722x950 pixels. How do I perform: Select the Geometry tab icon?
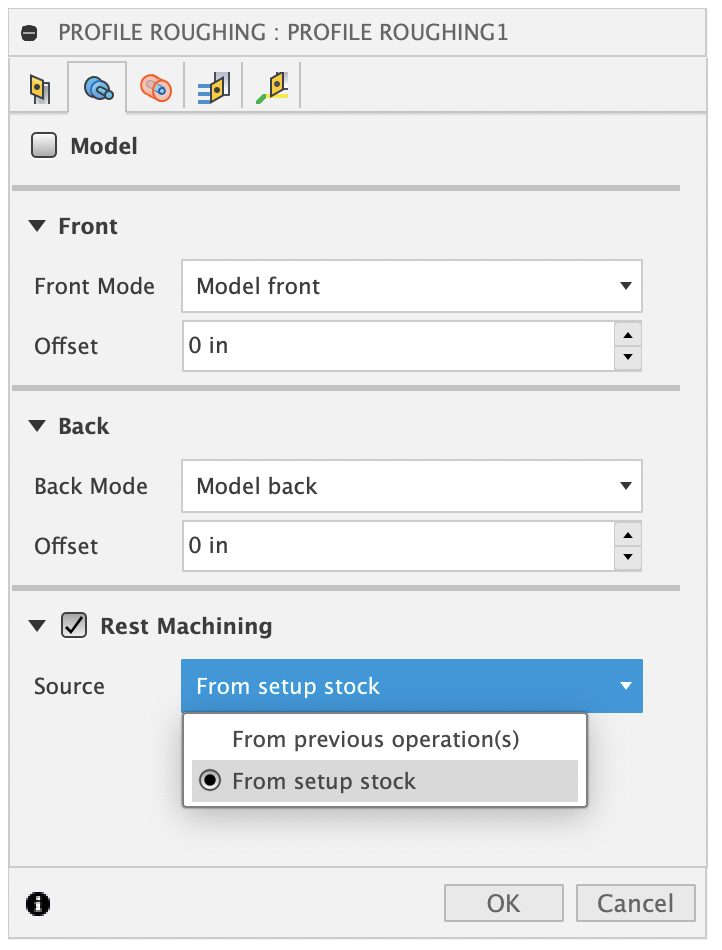click(x=98, y=89)
